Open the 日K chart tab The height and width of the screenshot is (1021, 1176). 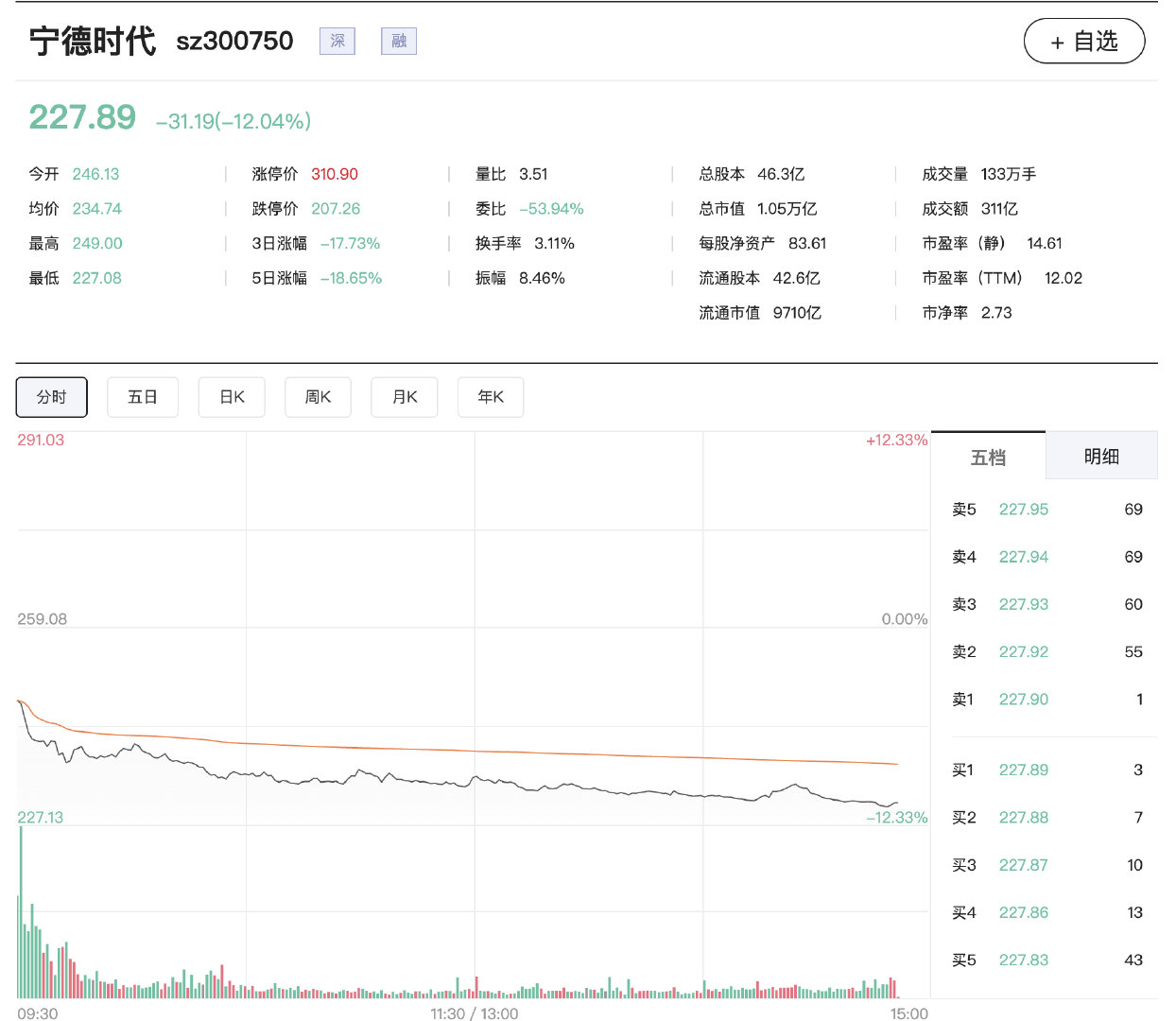click(232, 397)
